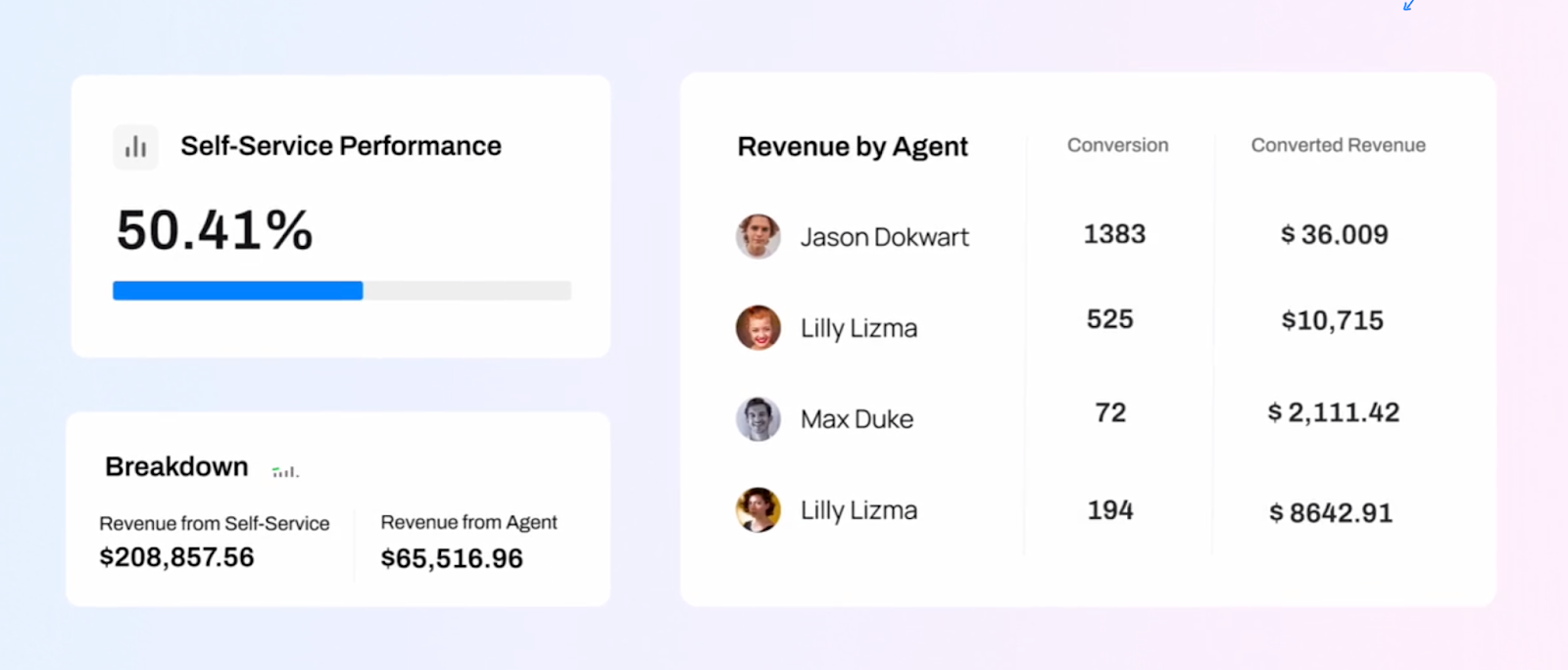
Task: Select the dark-haired Lilly Lizma avatar
Action: [758, 510]
